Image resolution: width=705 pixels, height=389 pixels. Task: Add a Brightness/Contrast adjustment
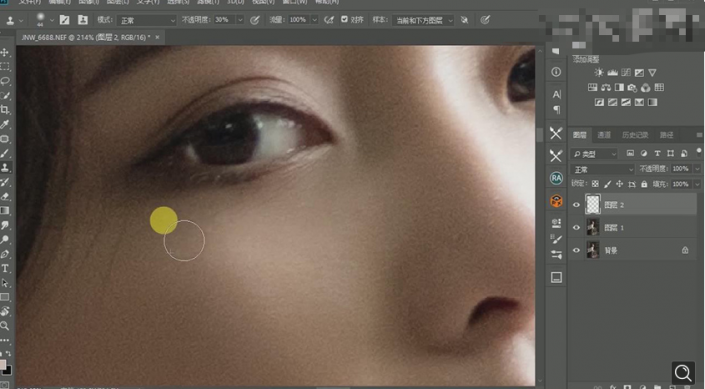coord(599,72)
